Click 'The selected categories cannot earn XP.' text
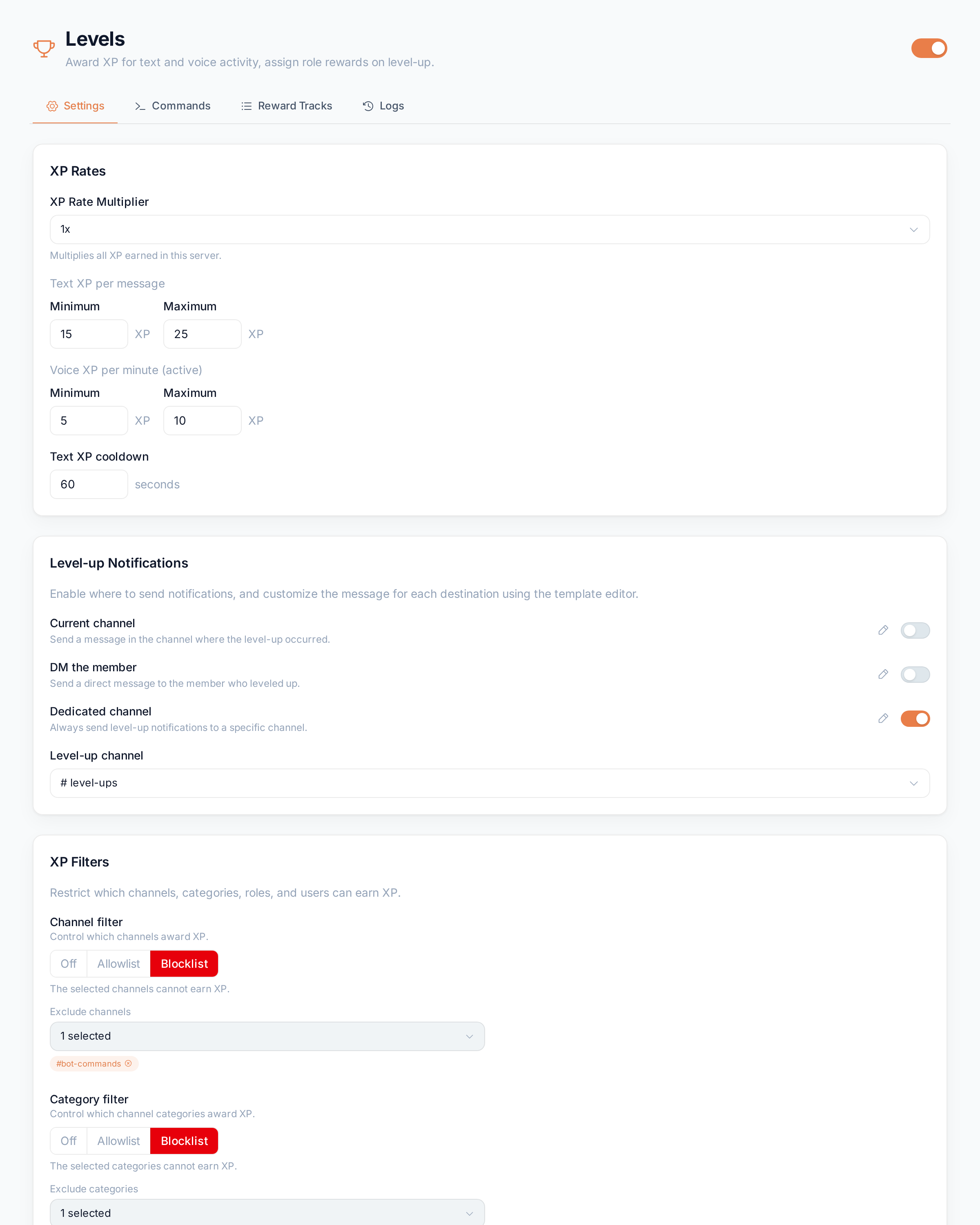 [x=143, y=1166]
